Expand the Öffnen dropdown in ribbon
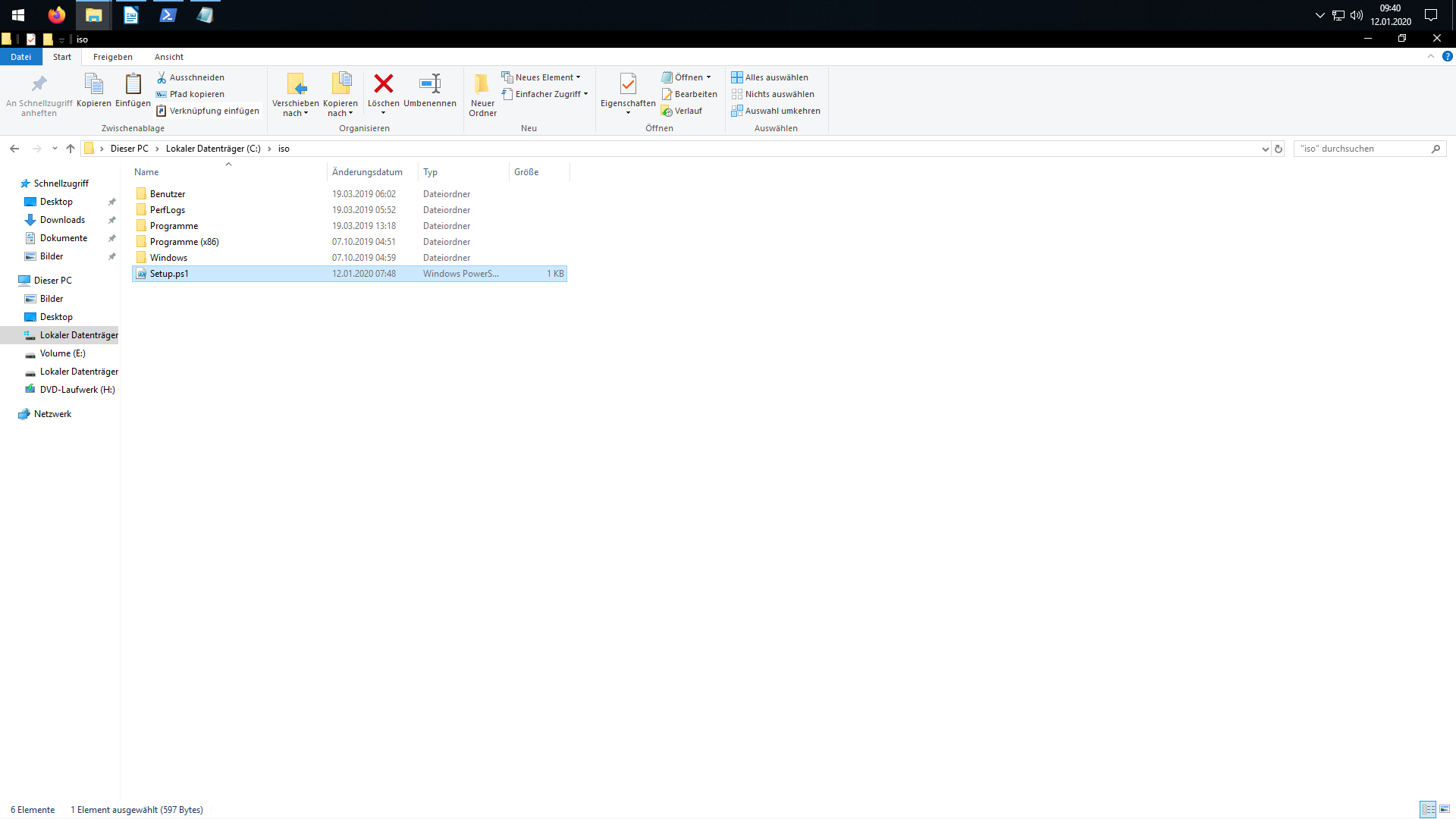 click(x=686, y=77)
